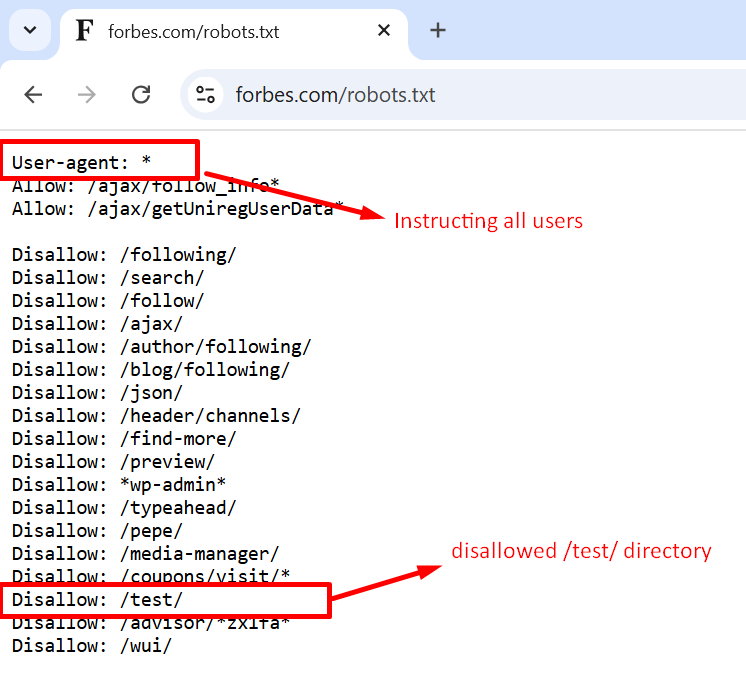Click "Disallow: /typeahead/" line
Image resolution: width=746 pixels, height=676 pixels.
click(124, 508)
